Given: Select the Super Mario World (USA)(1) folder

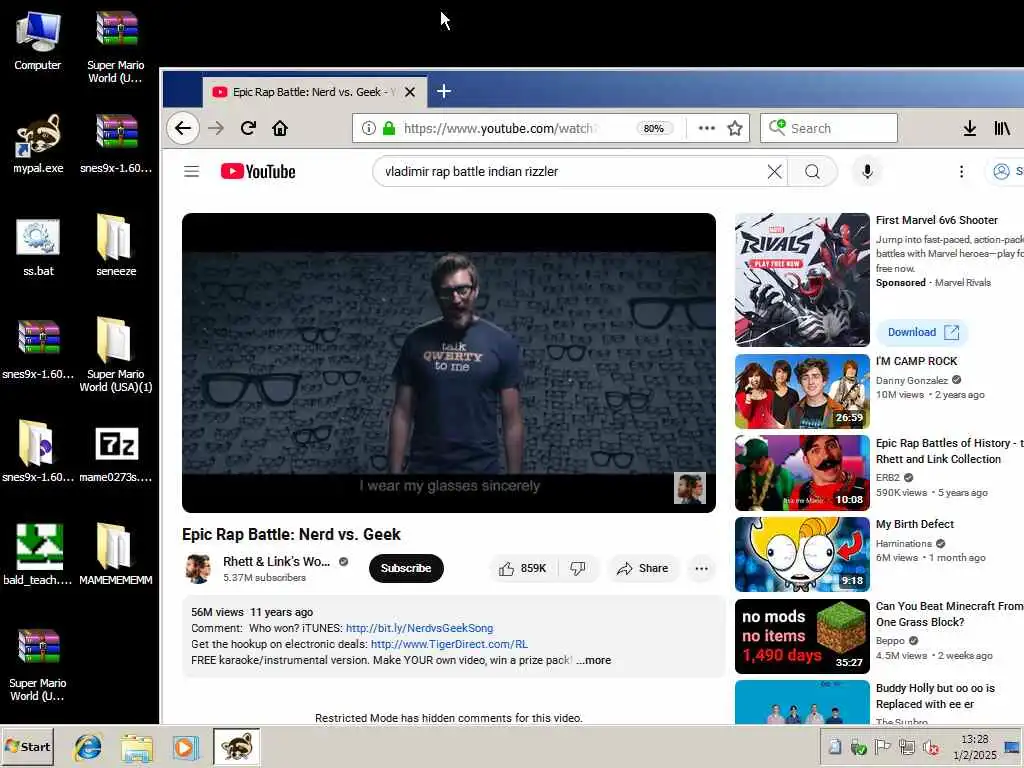Looking at the screenshot, I should coord(116,355).
